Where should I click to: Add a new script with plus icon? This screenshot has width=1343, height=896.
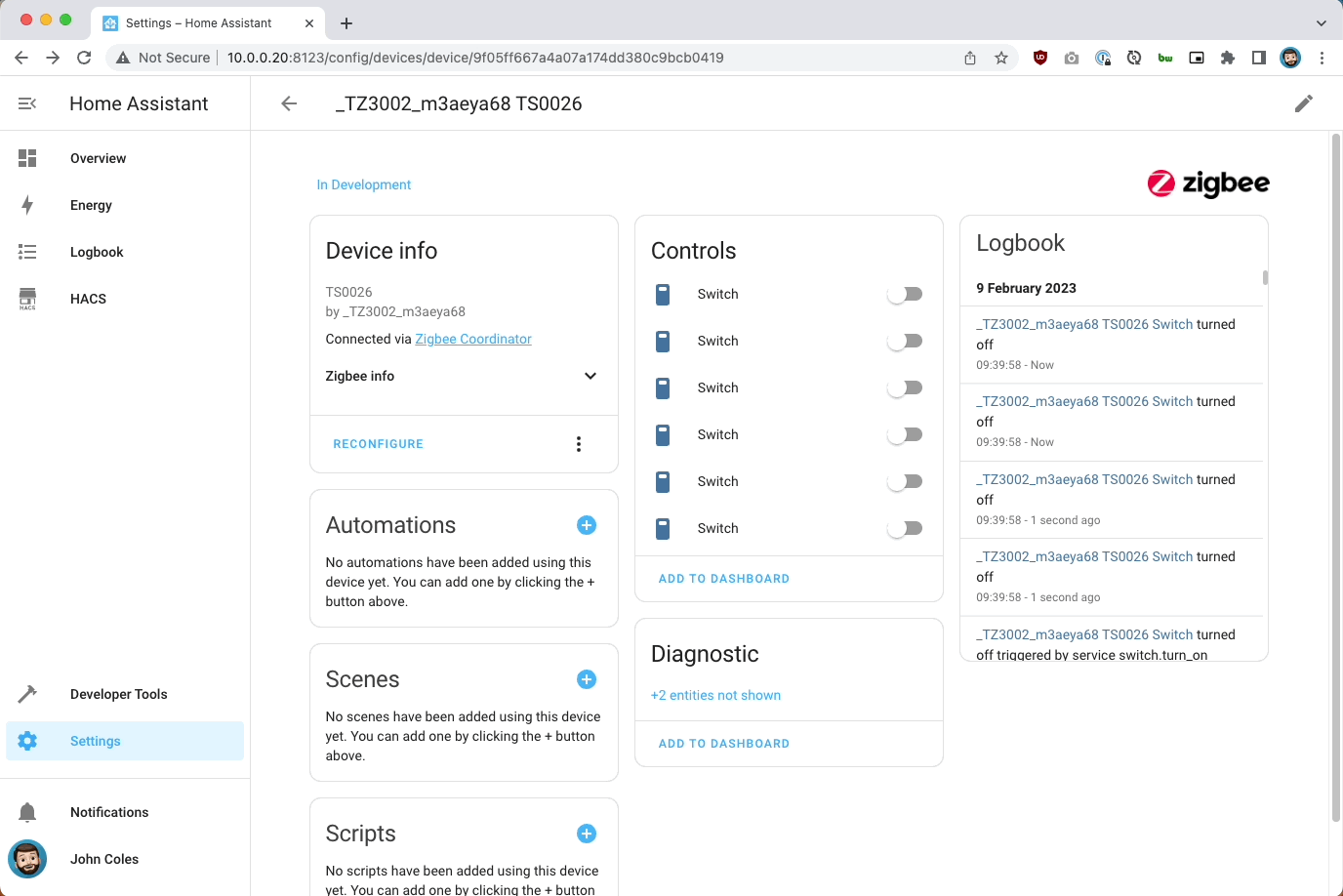587,834
